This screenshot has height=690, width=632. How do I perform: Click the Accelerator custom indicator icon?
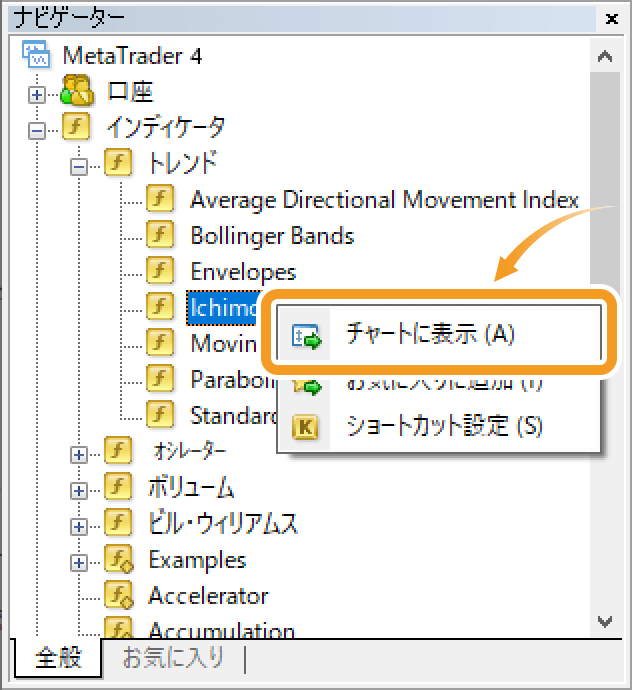click(x=119, y=595)
